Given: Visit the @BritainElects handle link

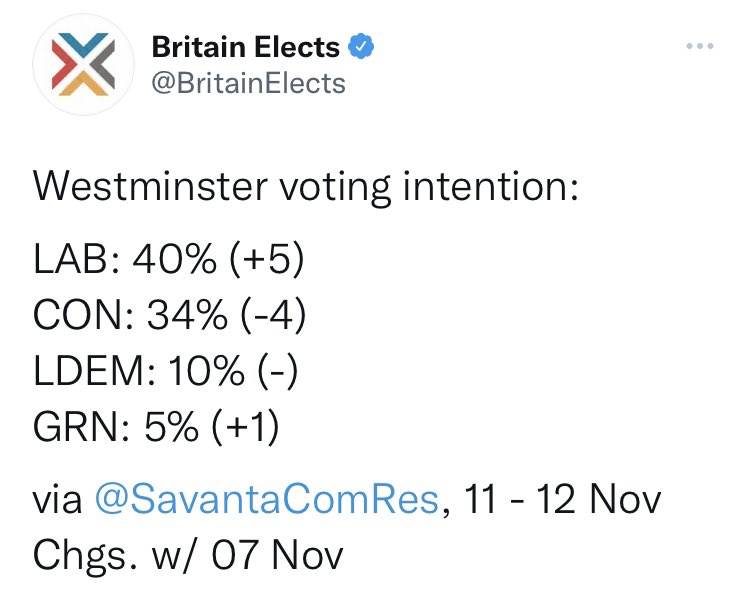Looking at the screenshot, I should tap(248, 83).
